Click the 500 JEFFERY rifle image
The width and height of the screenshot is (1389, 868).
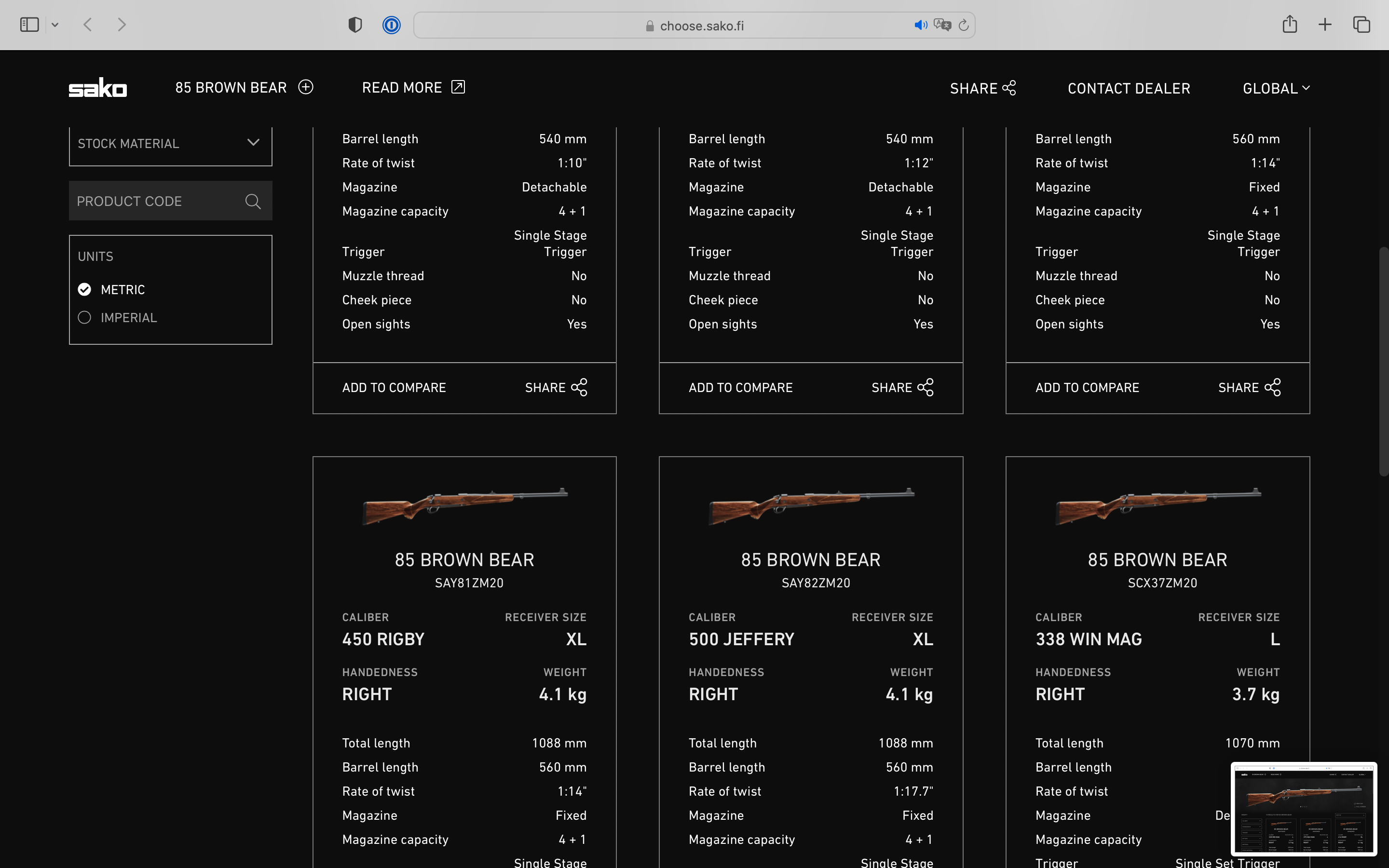coord(811,506)
